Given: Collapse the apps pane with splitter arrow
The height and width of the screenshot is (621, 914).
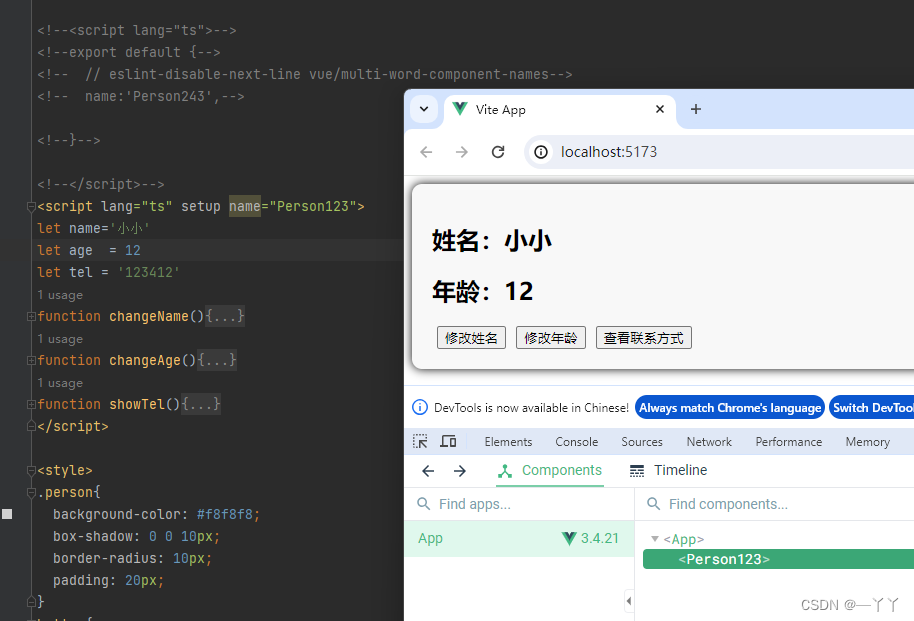Looking at the screenshot, I should pos(628,601).
